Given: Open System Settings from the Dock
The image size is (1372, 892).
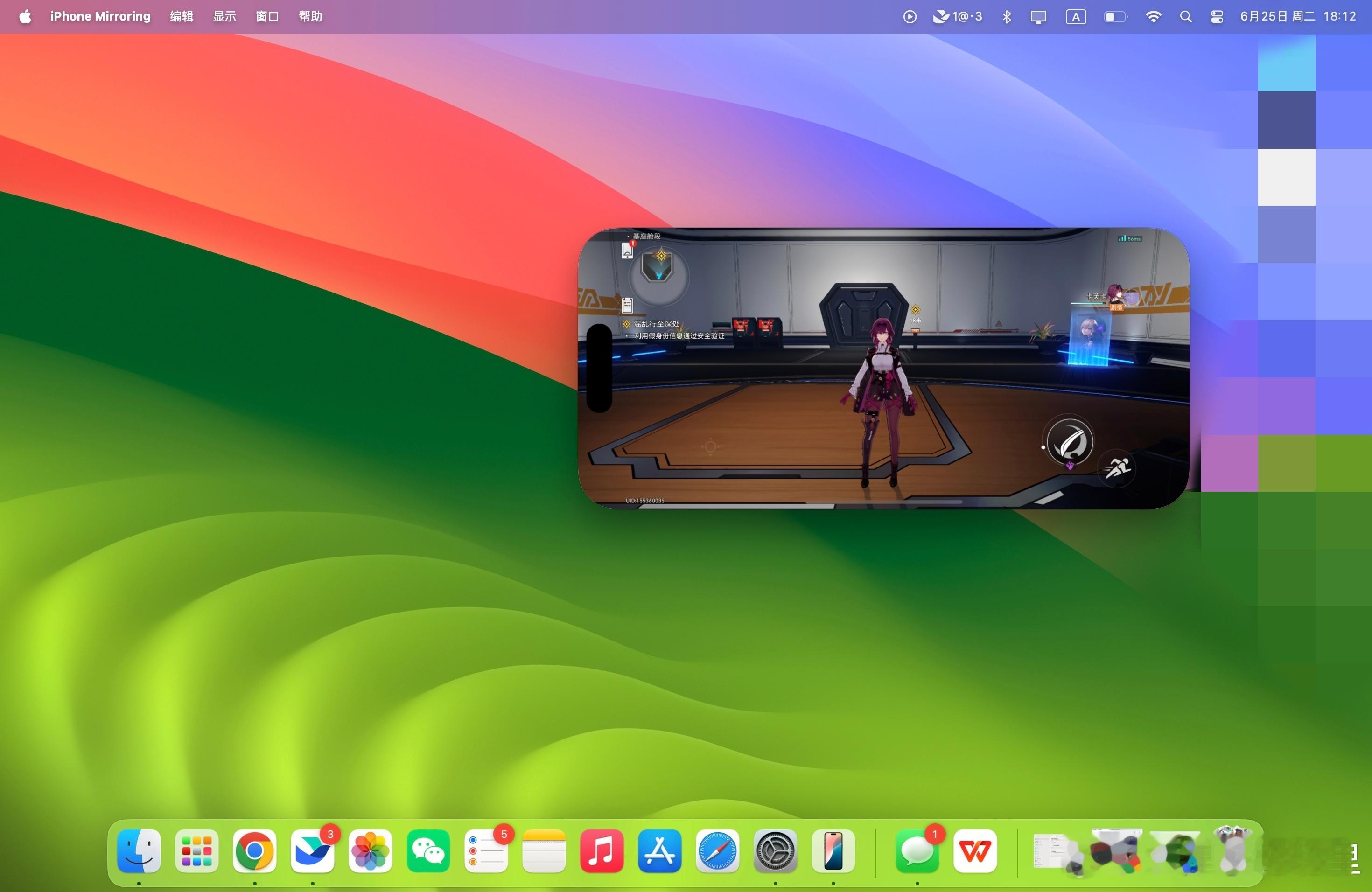Looking at the screenshot, I should pos(775,850).
